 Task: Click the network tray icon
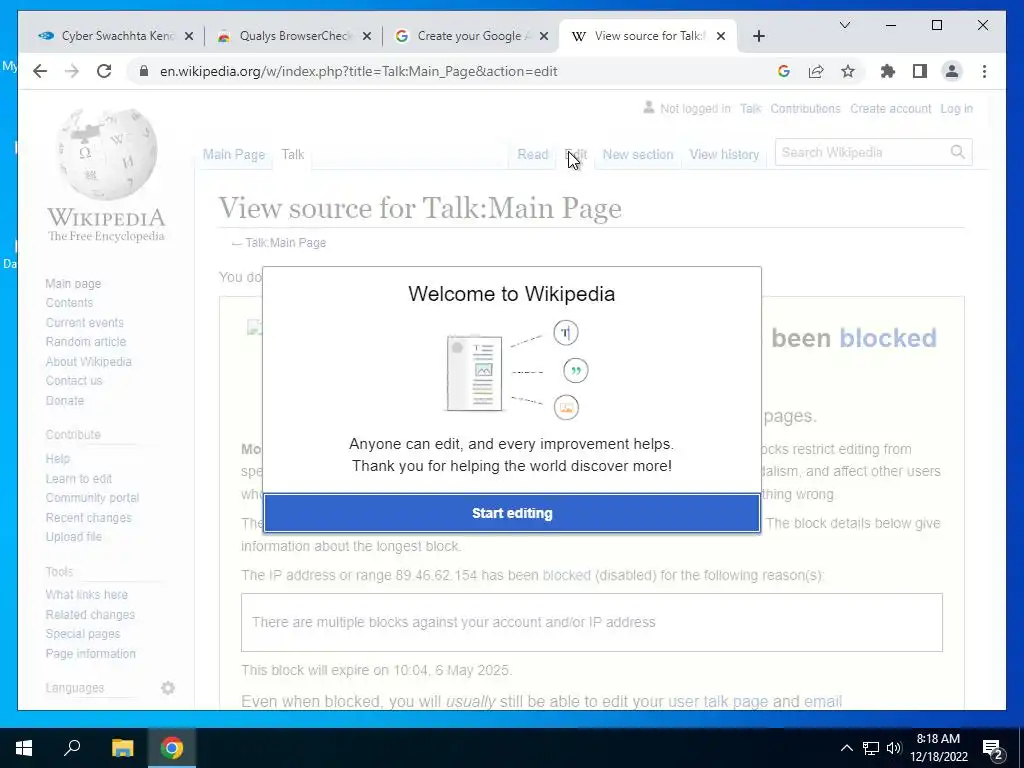(x=871, y=748)
